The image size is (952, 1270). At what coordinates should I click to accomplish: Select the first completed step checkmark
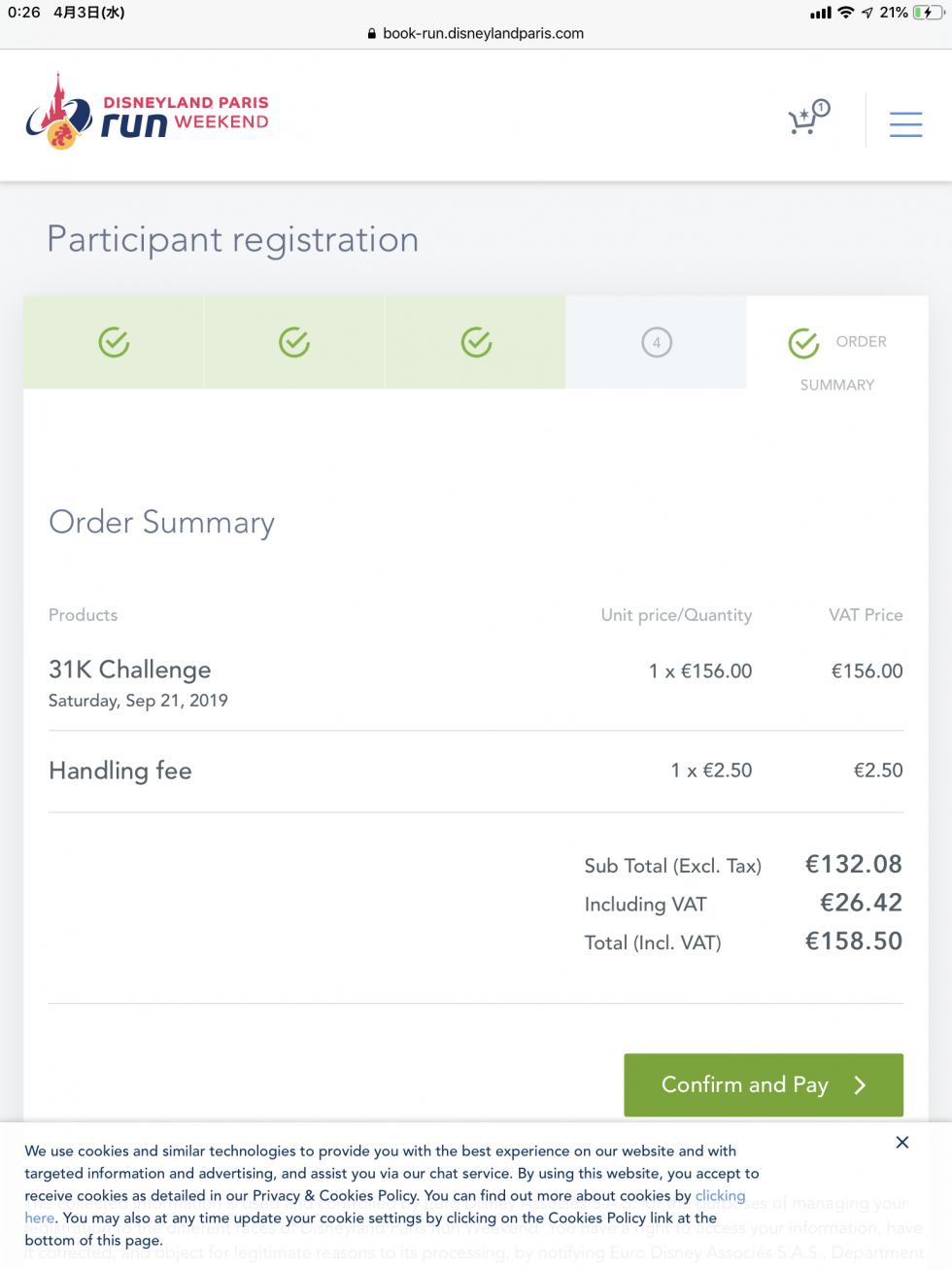(114, 342)
